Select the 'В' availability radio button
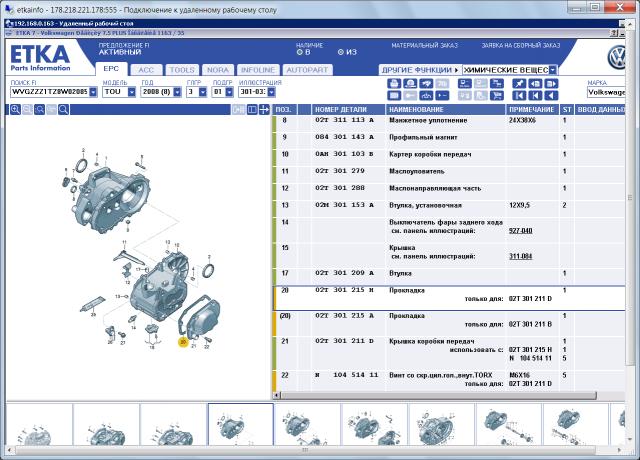This screenshot has width=640, height=460. [x=300, y=52]
